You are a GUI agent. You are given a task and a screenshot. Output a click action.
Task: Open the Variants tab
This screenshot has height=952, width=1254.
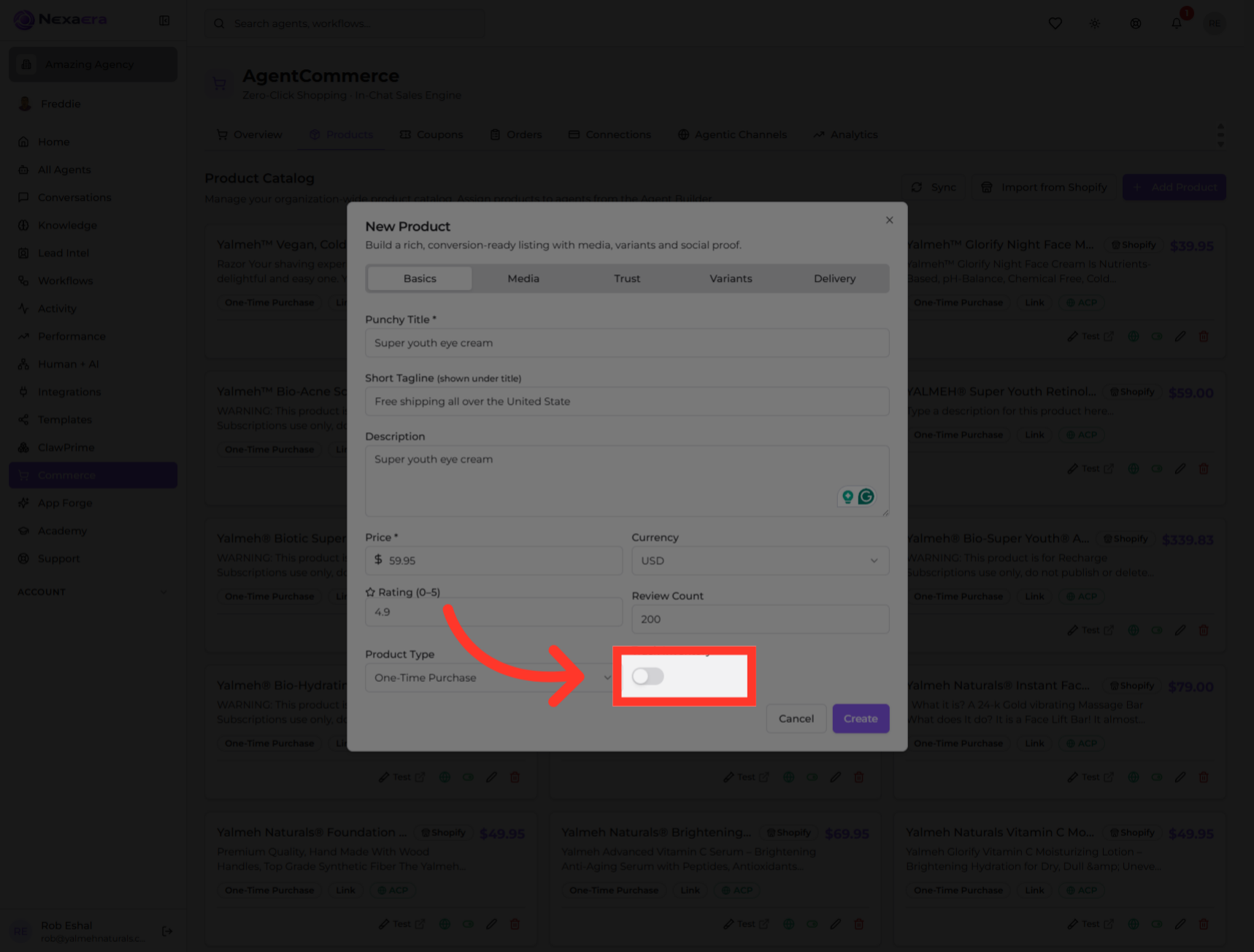point(731,278)
